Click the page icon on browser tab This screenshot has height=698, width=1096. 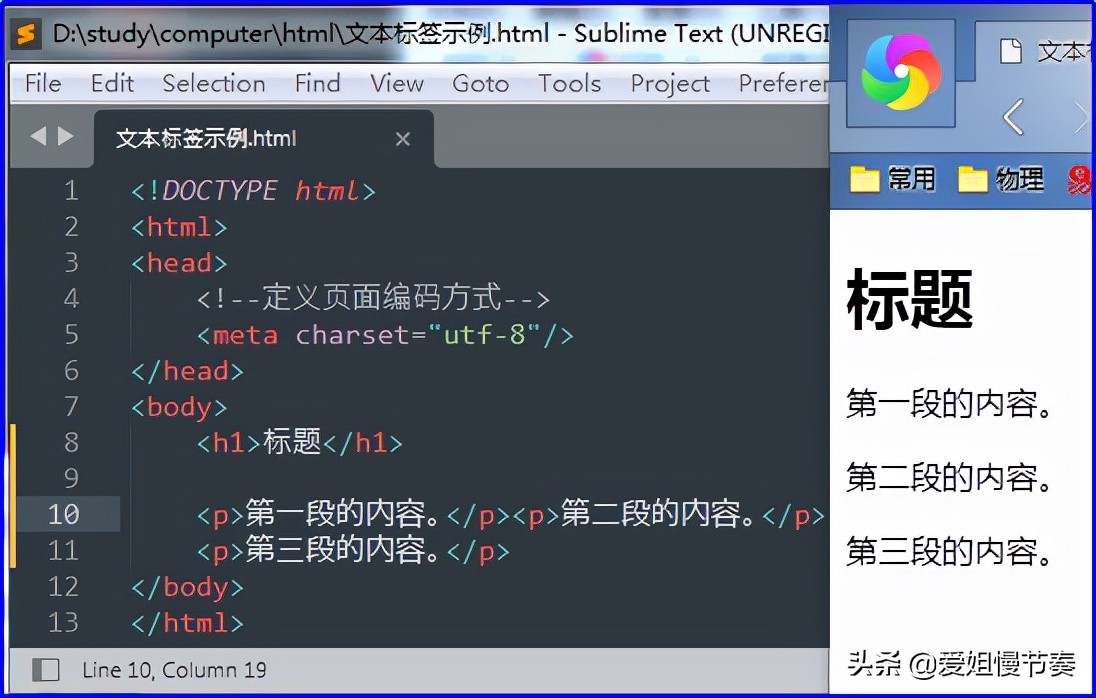[1011, 51]
